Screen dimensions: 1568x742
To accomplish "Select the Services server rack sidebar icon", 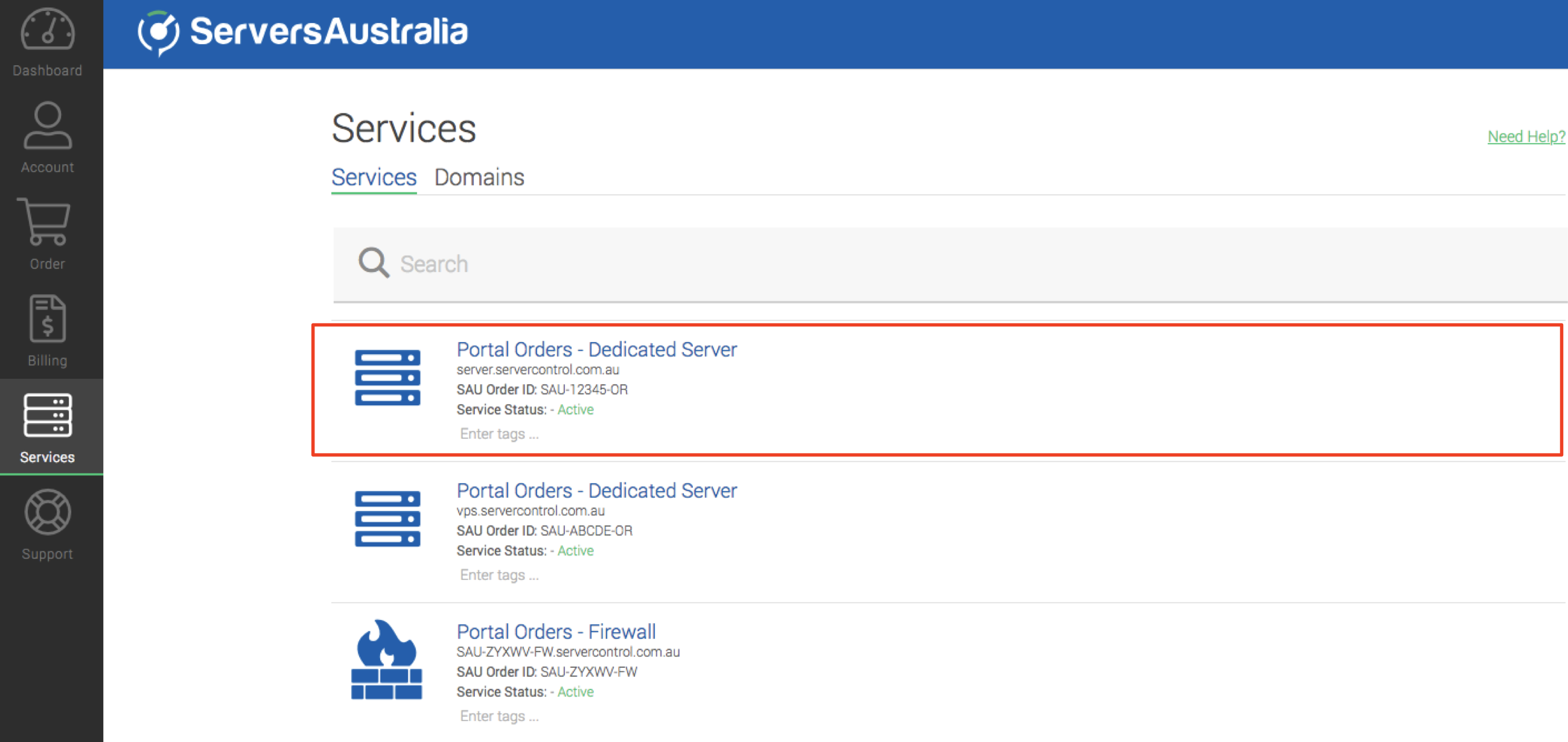I will [x=48, y=416].
